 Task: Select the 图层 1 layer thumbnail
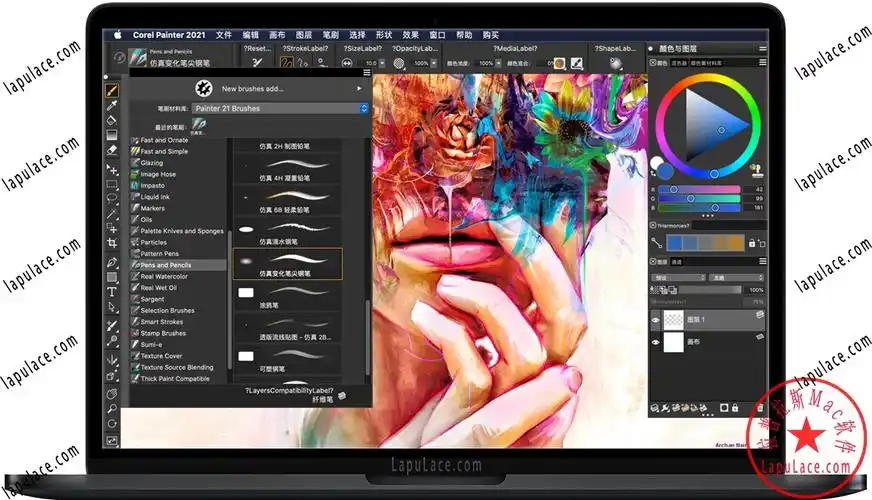[x=673, y=320]
